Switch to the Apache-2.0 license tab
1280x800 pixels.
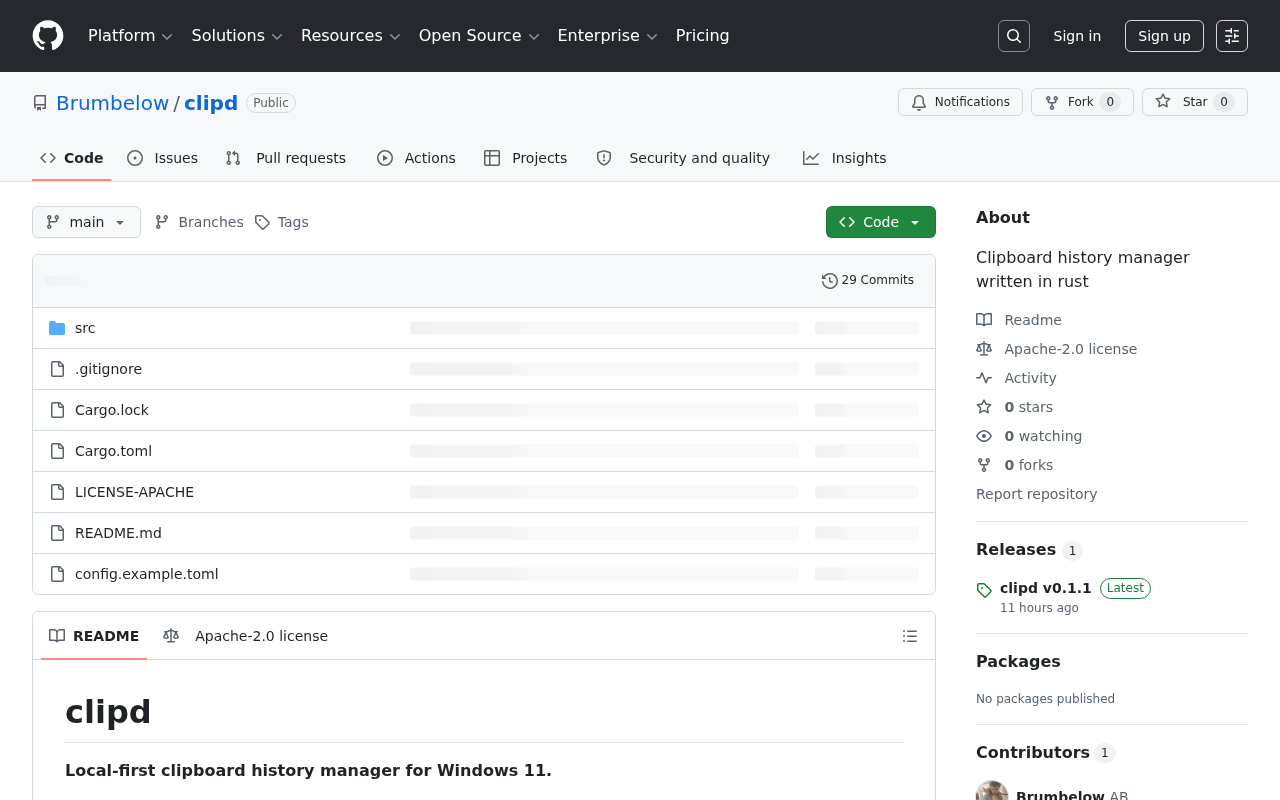pos(246,636)
